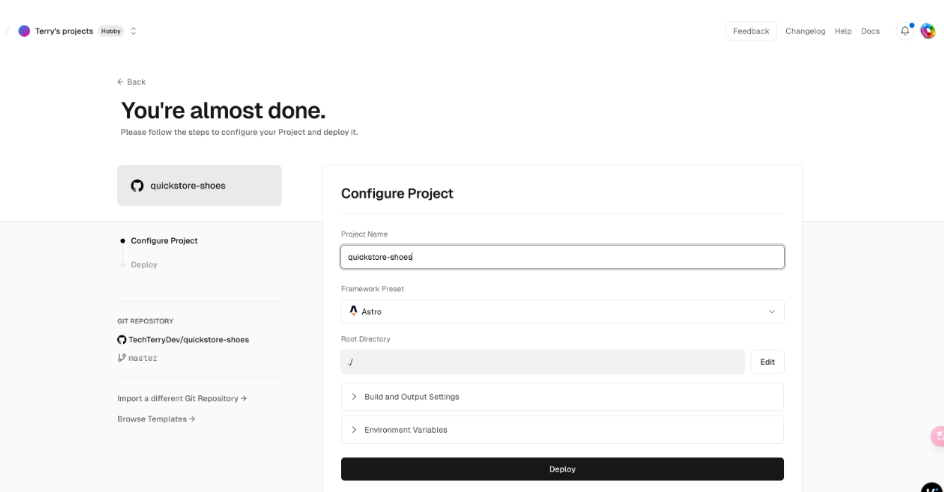The width and height of the screenshot is (944, 492).
Task: Click the GitHub icon beside quickstore-shoes card
Action: pos(138,186)
